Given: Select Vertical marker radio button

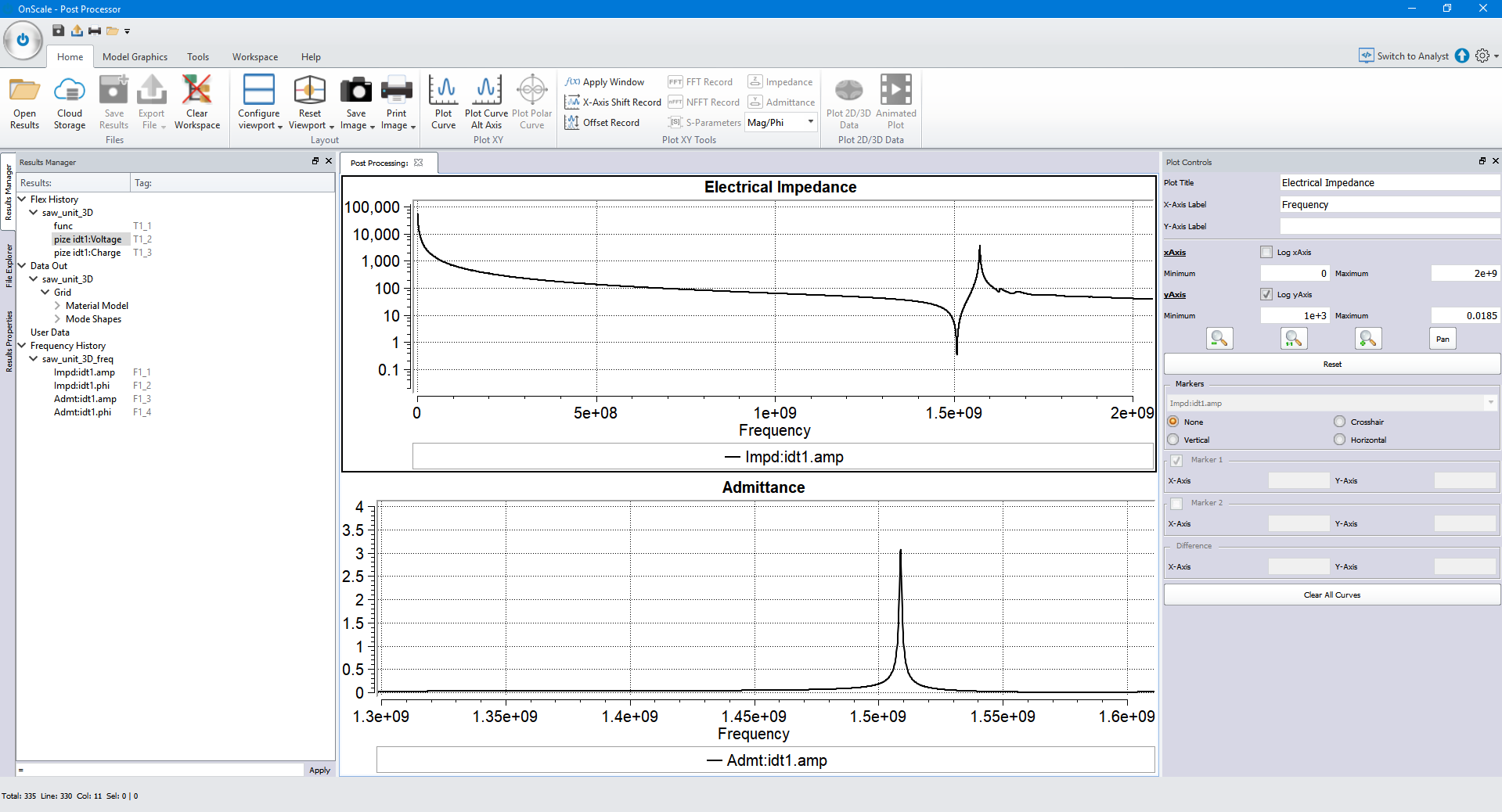Looking at the screenshot, I should click(x=1173, y=440).
